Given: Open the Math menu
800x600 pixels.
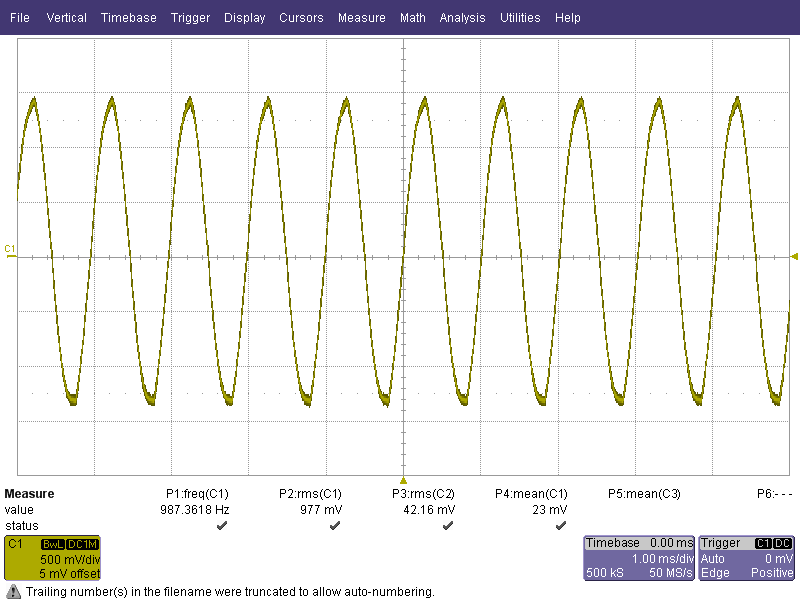Looking at the screenshot, I should click(x=413, y=18).
